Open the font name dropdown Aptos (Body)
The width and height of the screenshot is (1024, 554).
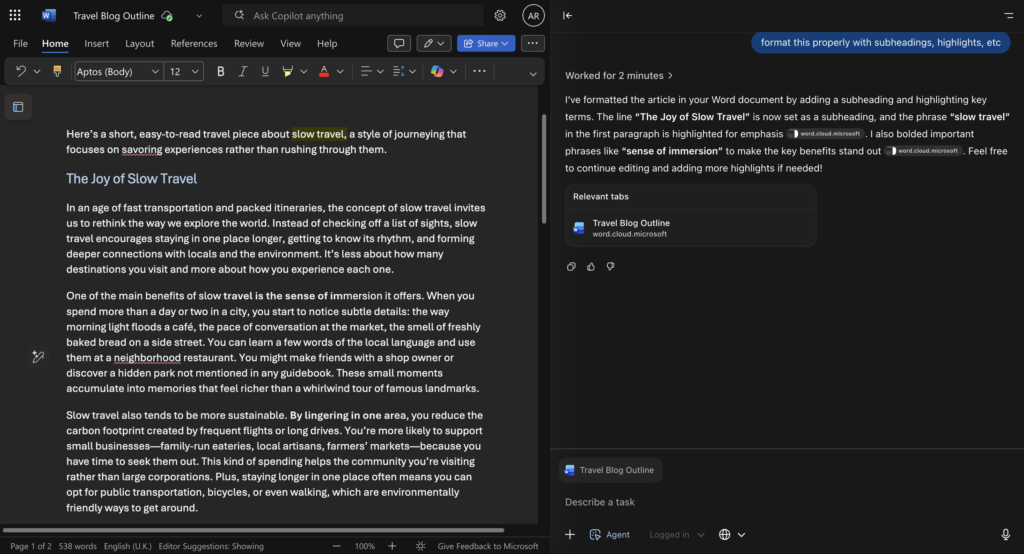pos(118,71)
